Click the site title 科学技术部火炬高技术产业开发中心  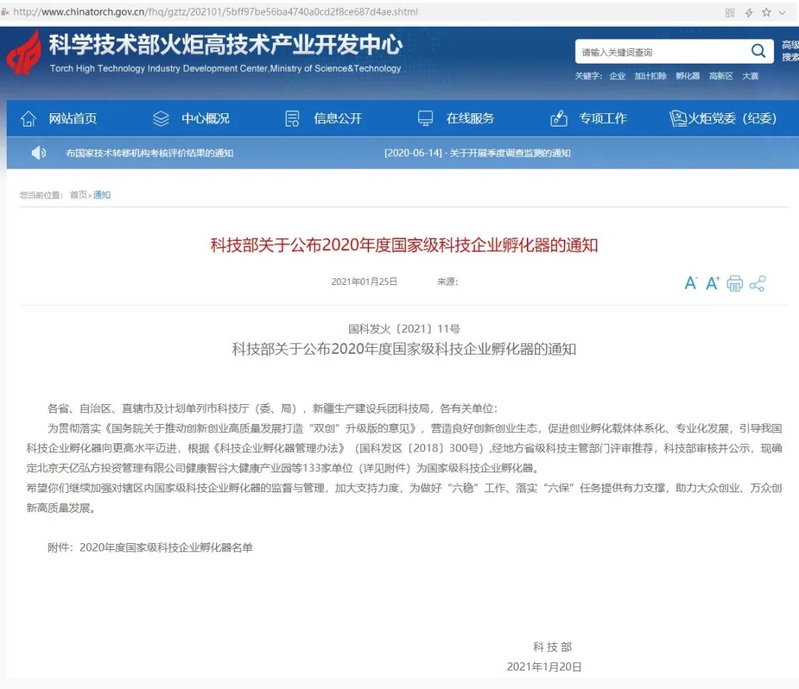pos(226,44)
